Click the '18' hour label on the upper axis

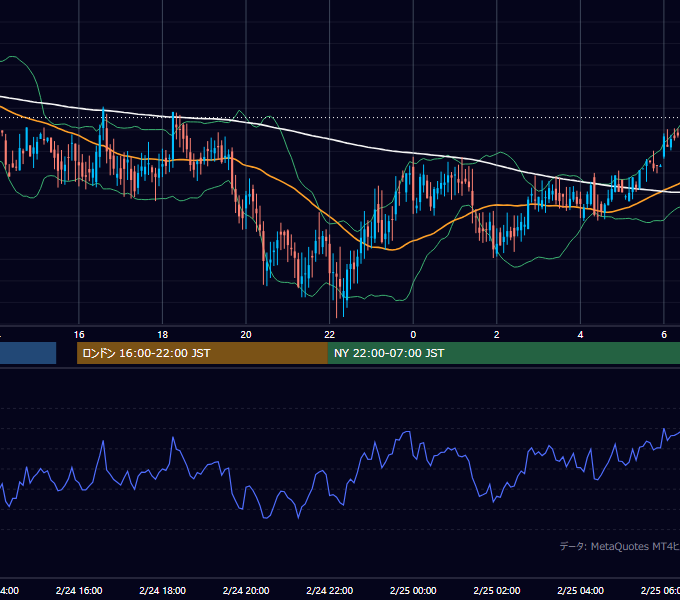(x=162, y=335)
